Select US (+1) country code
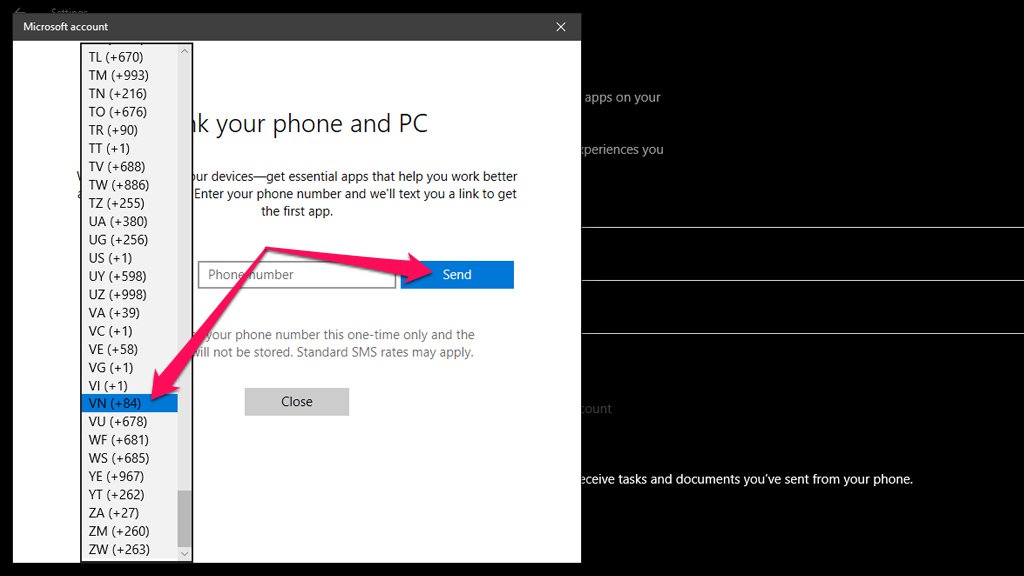Image resolution: width=1024 pixels, height=576 pixels. coord(129,259)
